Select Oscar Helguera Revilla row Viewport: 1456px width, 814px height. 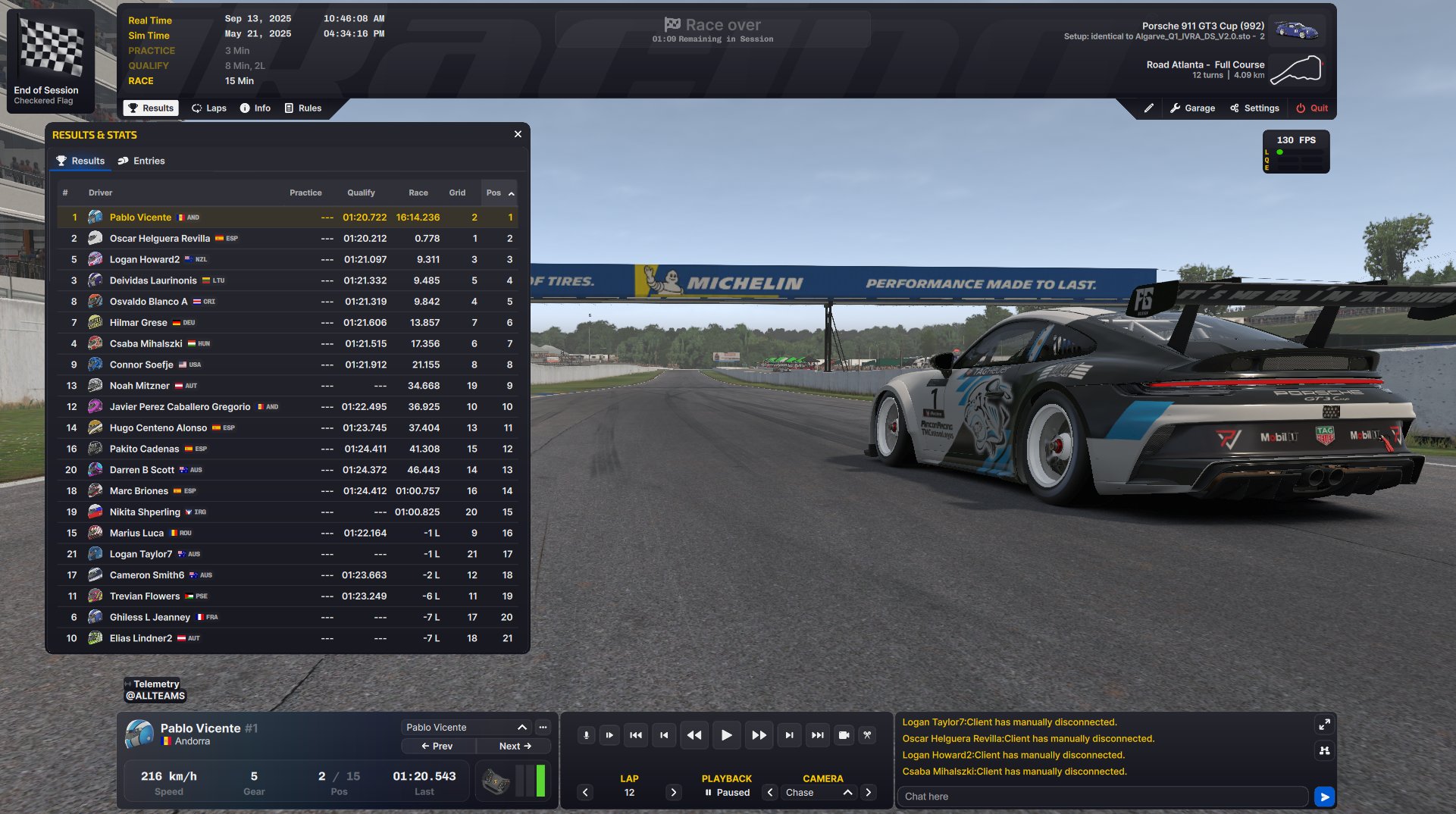(x=287, y=238)
